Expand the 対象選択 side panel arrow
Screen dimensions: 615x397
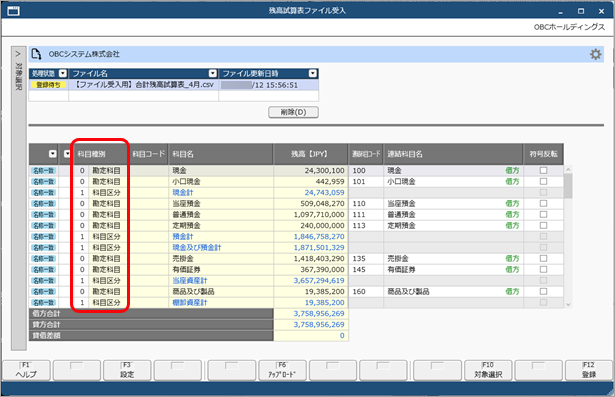(18, 54)
